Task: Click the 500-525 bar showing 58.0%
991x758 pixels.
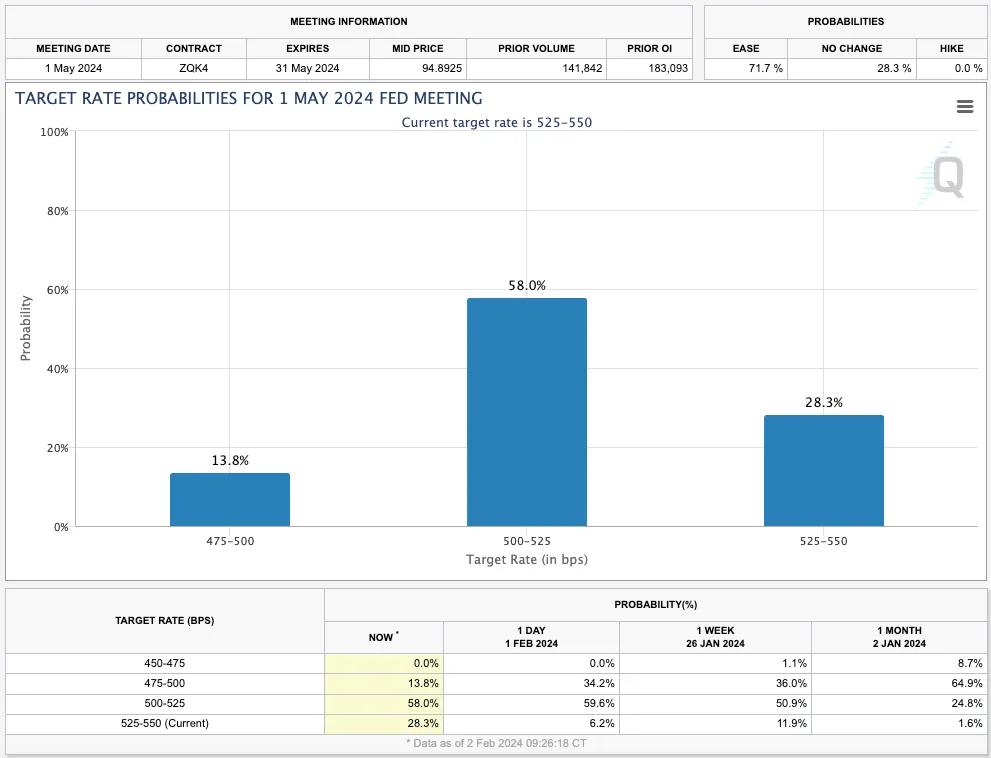Action: pyautogui.click(x=527, y=411)
